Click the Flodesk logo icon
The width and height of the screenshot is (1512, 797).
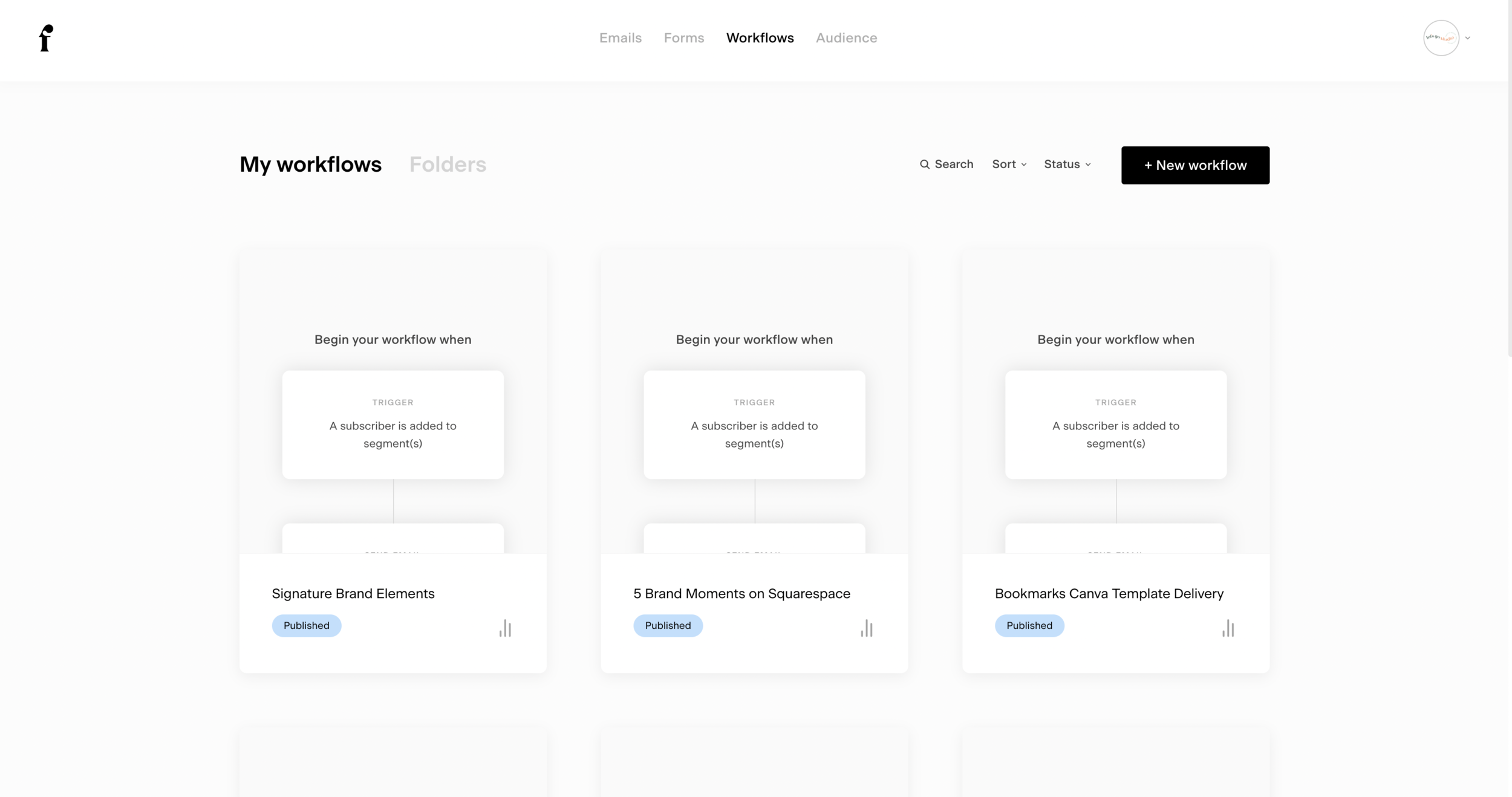coord(46,38)
